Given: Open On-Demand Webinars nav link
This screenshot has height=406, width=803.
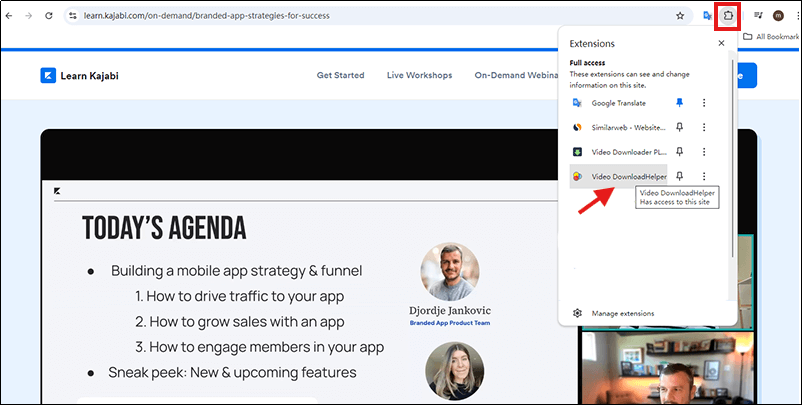Looking at the screenshot, I should point(516,75).
